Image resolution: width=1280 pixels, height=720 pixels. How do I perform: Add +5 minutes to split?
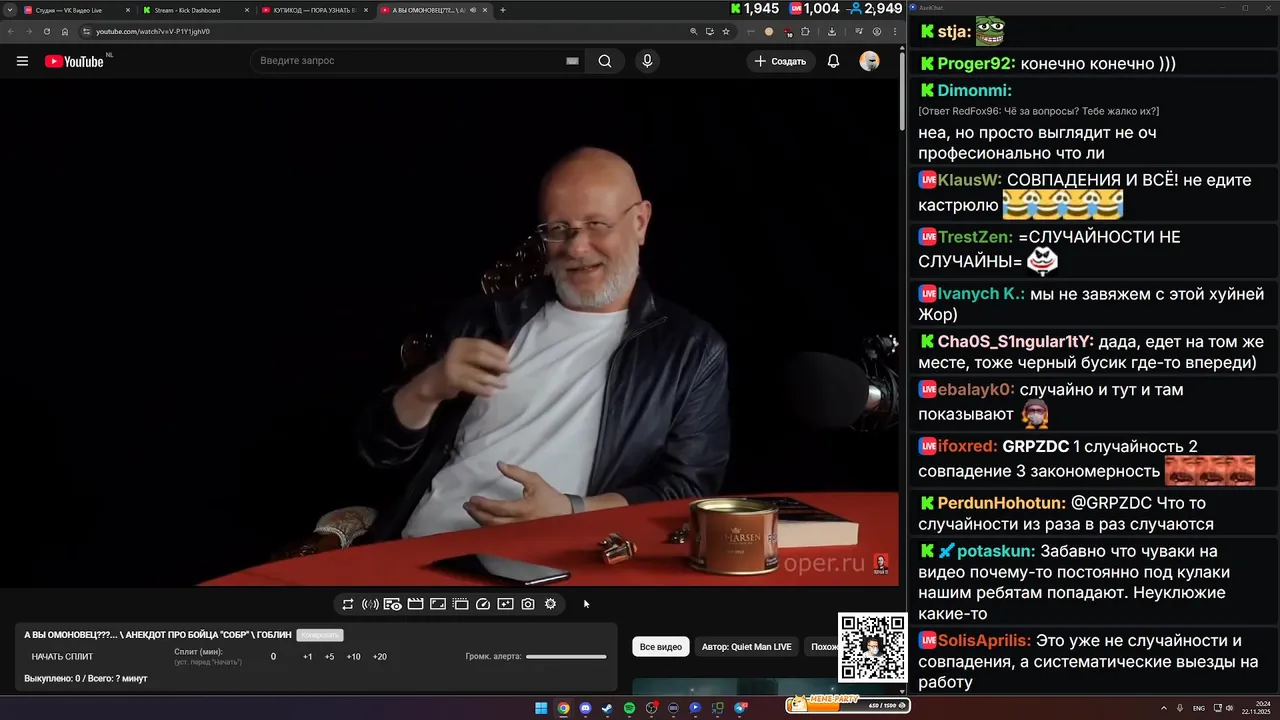(330, 657)
